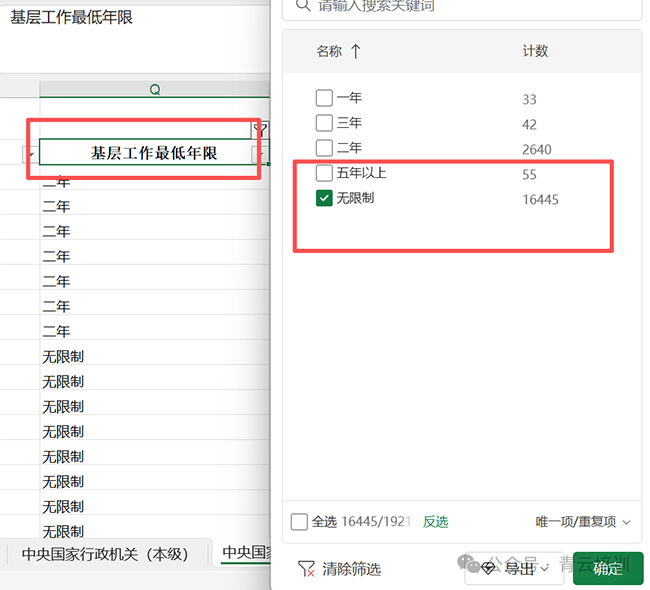Click the diamond icon beside 导出
This screenshot has height=590, width=650.
pyautogui.click(x=489, y=568)
